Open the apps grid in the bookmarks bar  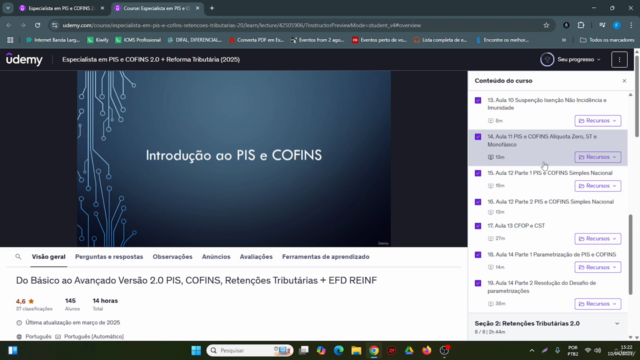click(x=10, y=40)
